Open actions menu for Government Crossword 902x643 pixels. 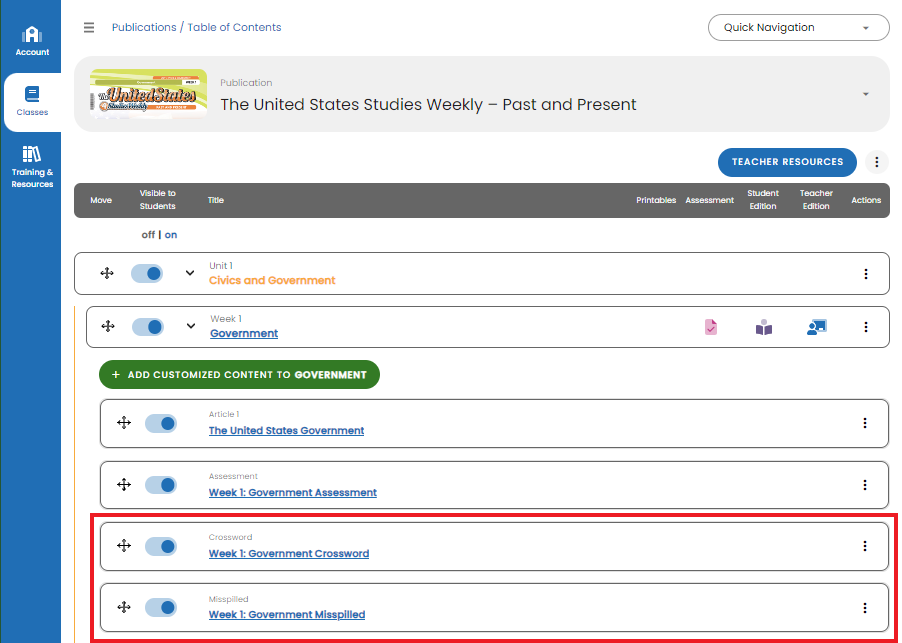pos(865,546)
